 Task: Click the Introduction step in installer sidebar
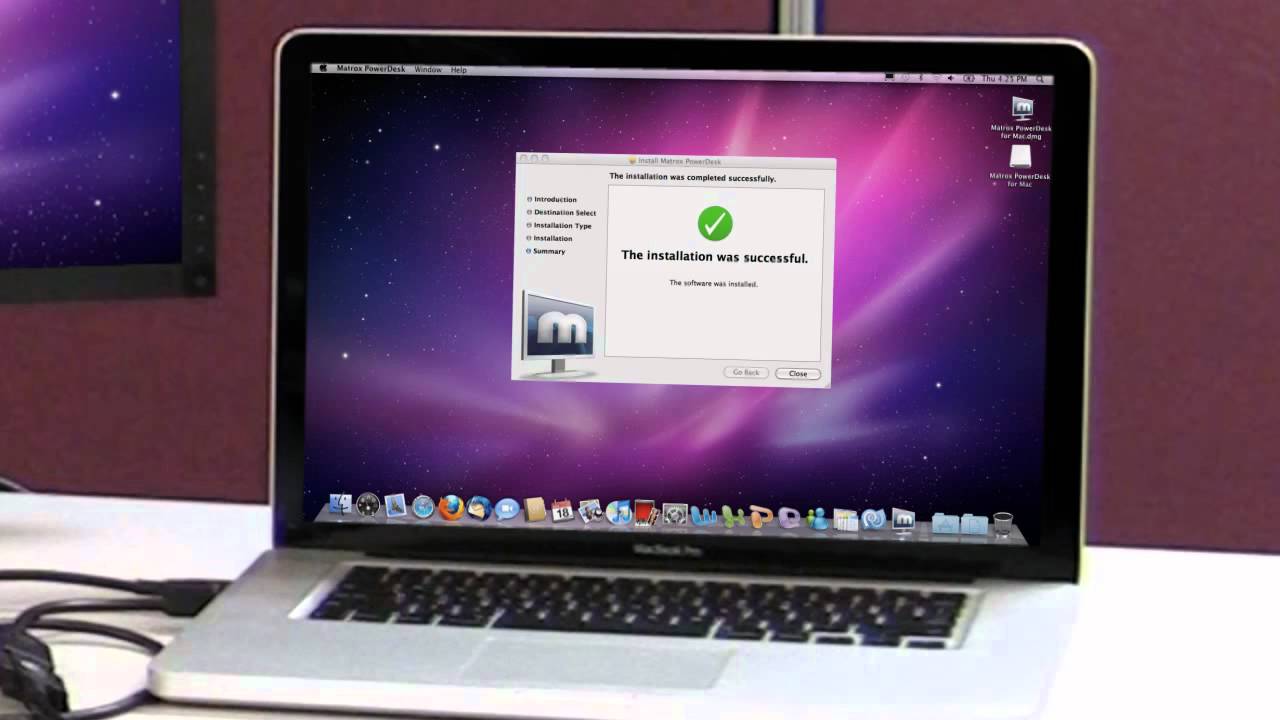(x=555, y=200)
